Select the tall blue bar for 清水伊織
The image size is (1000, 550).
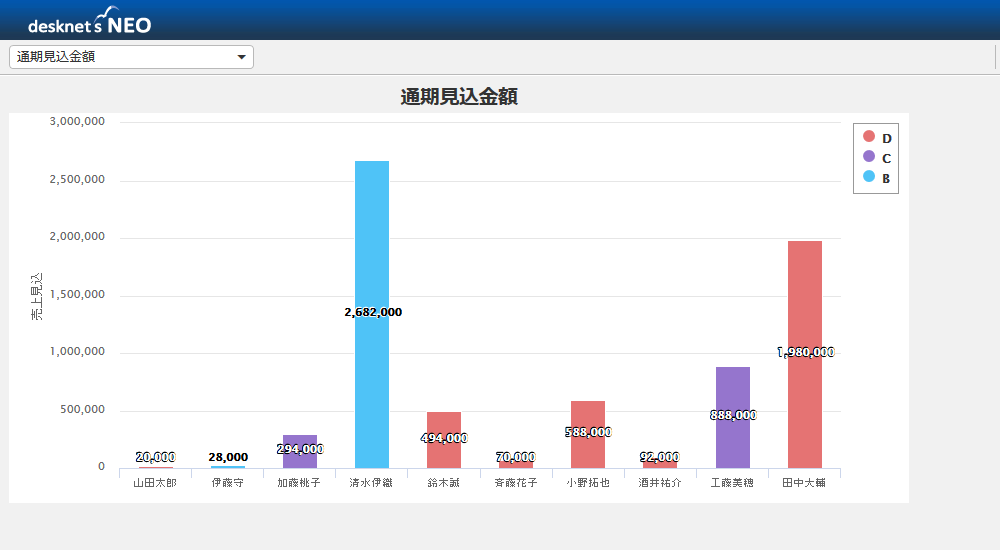click(372, 250)
